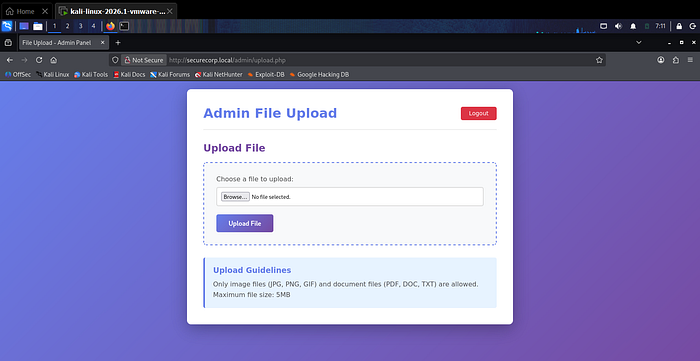
Task: Click the Upload Guidelines heading
Action: pyautogui.click(x=252, y=270)
